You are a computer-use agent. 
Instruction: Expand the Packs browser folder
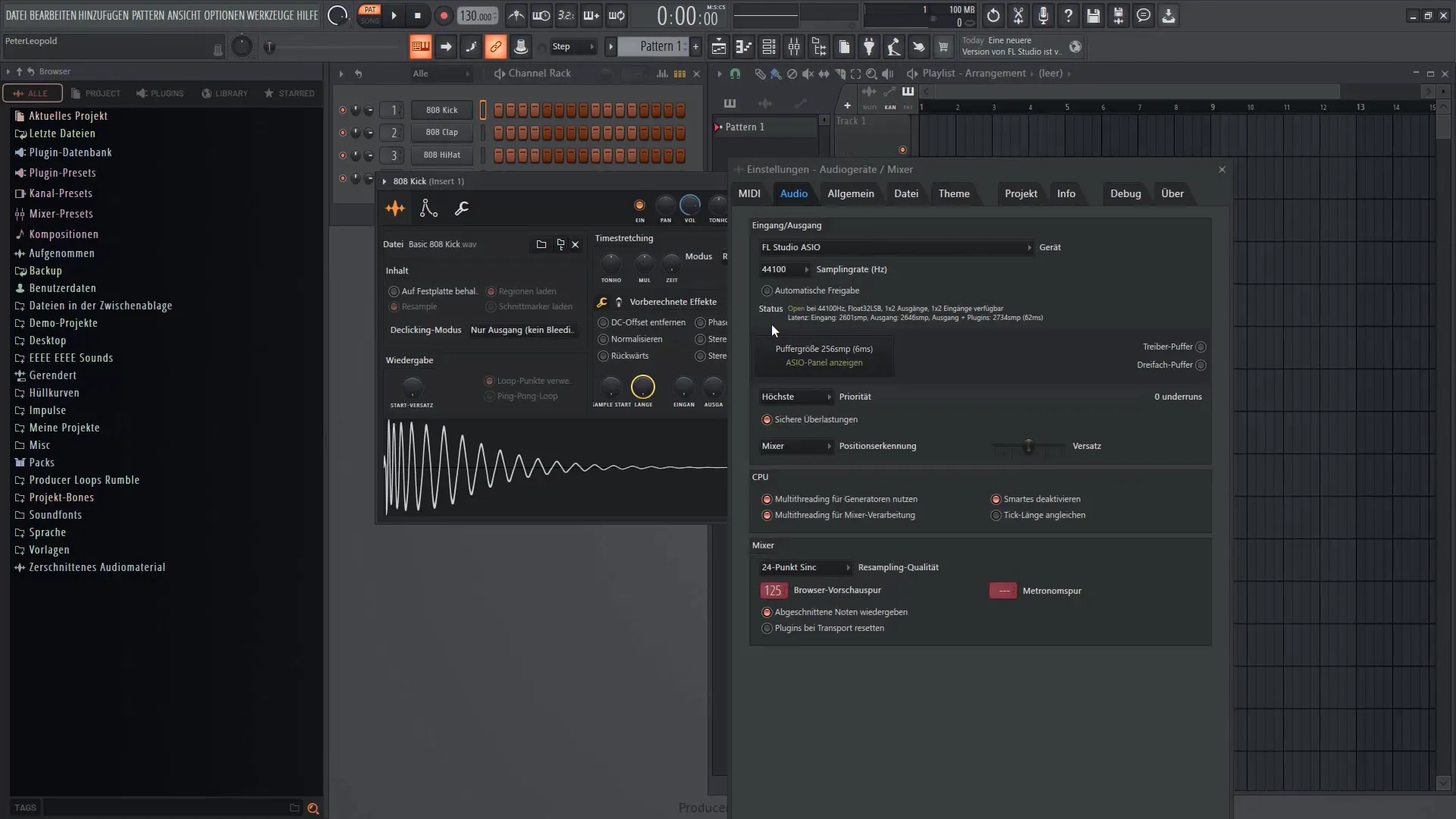(x=42, y=463)
